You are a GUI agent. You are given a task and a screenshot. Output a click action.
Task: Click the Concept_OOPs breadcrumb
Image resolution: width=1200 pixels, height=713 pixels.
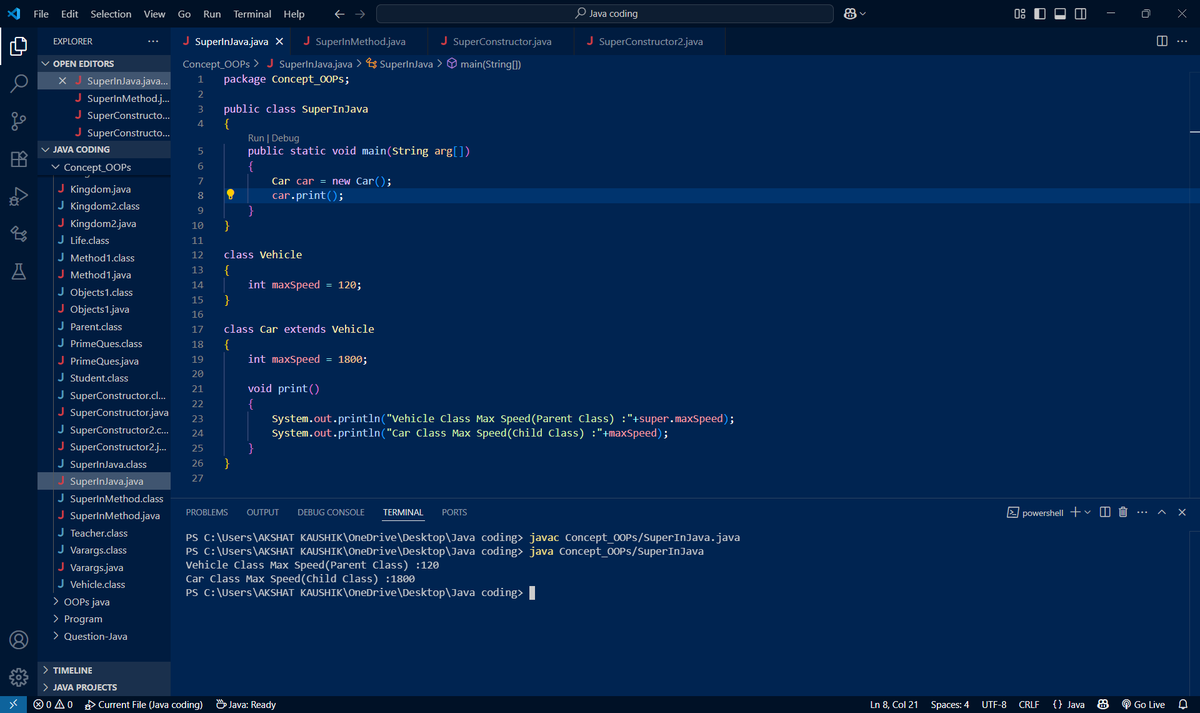tap(215, 63)
